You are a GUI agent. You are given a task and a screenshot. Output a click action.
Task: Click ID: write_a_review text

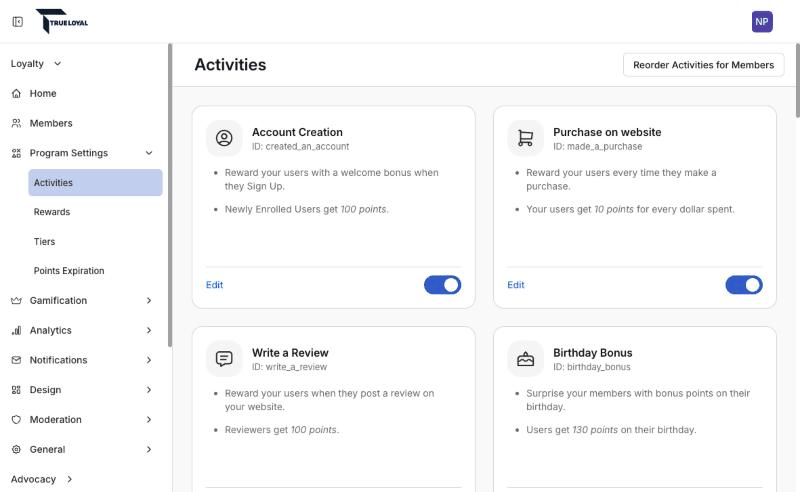(289, 367)
